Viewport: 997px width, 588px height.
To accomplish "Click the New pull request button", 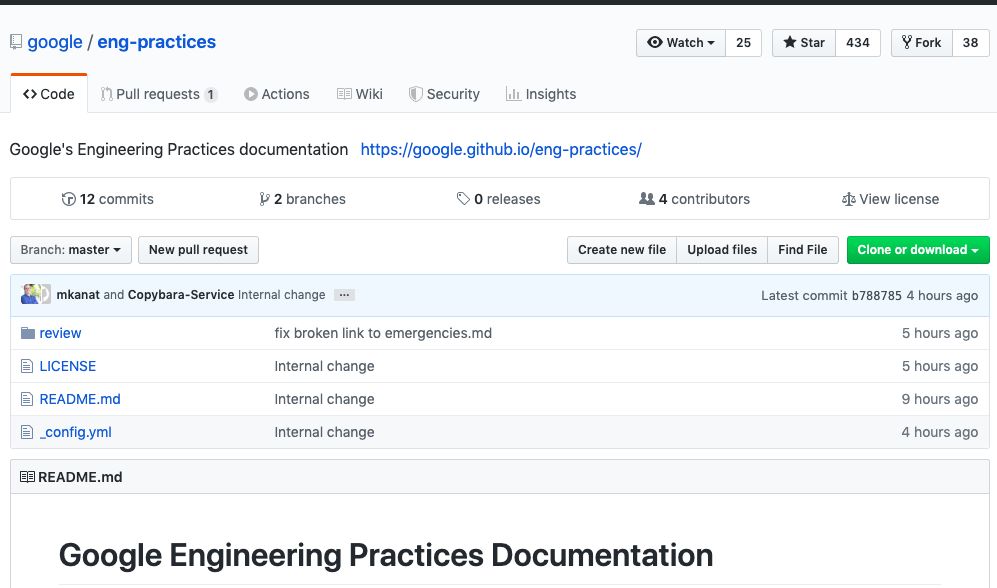I will [198, 250].
